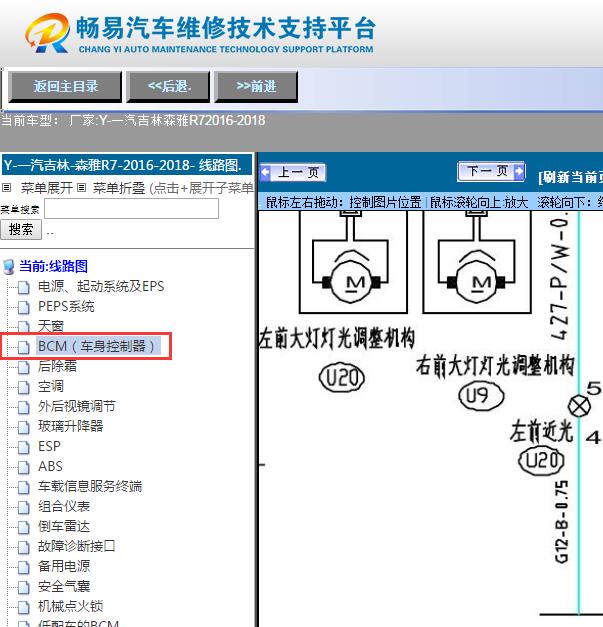This screenshot has width=603, height=627.
Task: Click document icon beside 玻璃升降器
Action: pyautogui.click(x=24, y=427)
